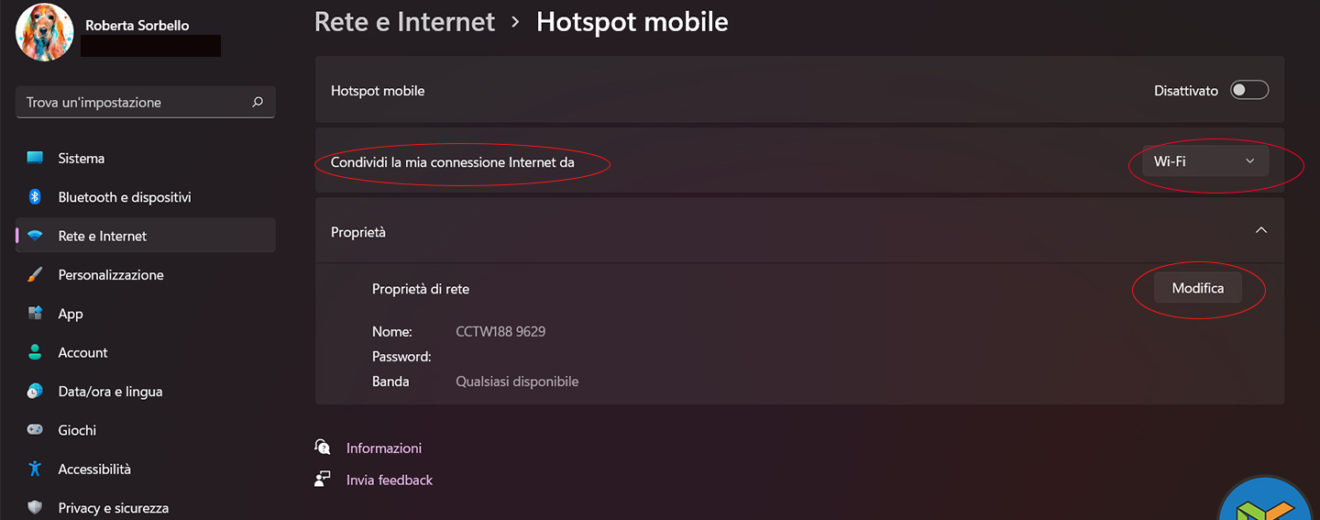Image resolution: width=1320 pixels, height=520 pixels.
Task: Open the Wi-Fi connection sharing dropdown
Action: (x=1204, y=161)
